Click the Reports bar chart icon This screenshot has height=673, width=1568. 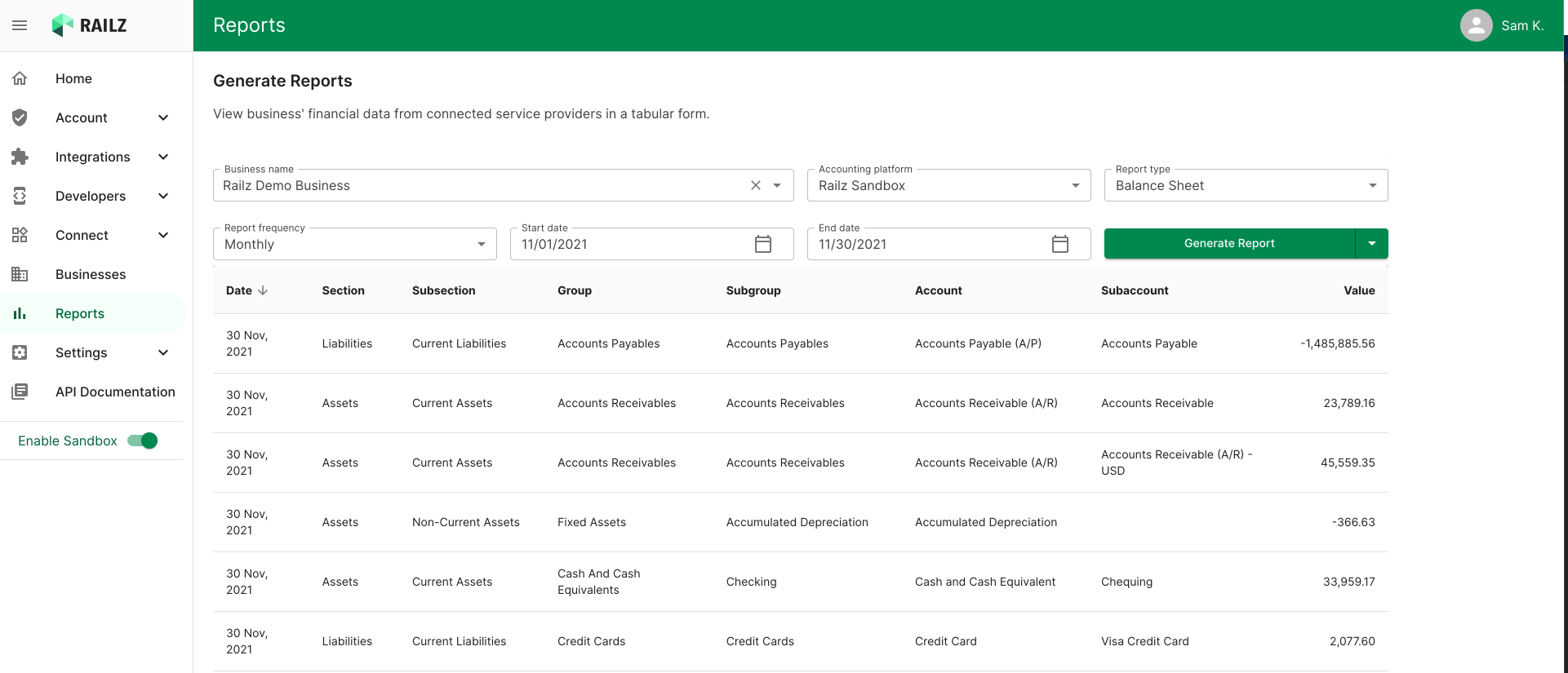(x=20, y=313)
